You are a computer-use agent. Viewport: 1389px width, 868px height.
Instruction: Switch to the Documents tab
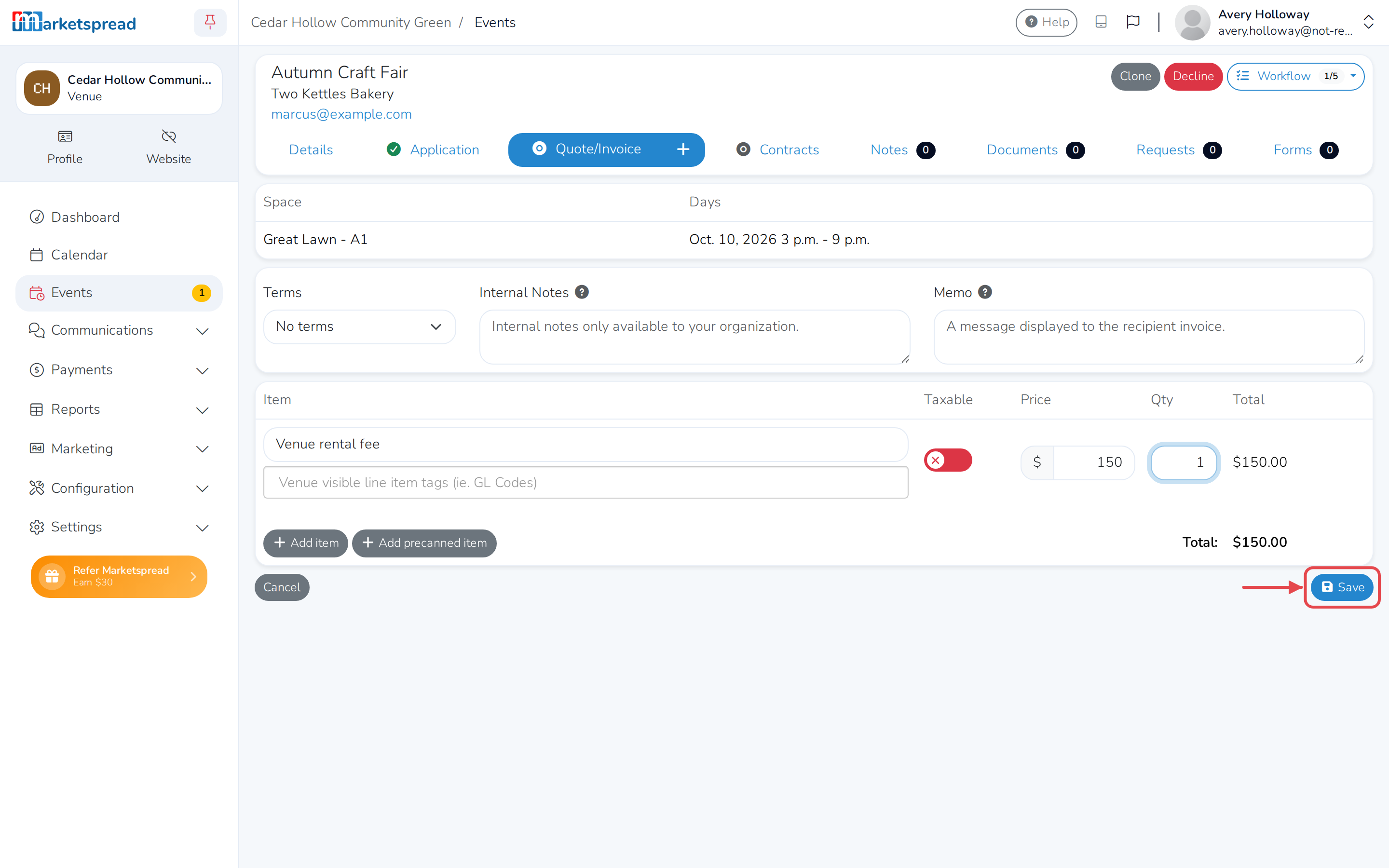click(x=1035, y=150)
